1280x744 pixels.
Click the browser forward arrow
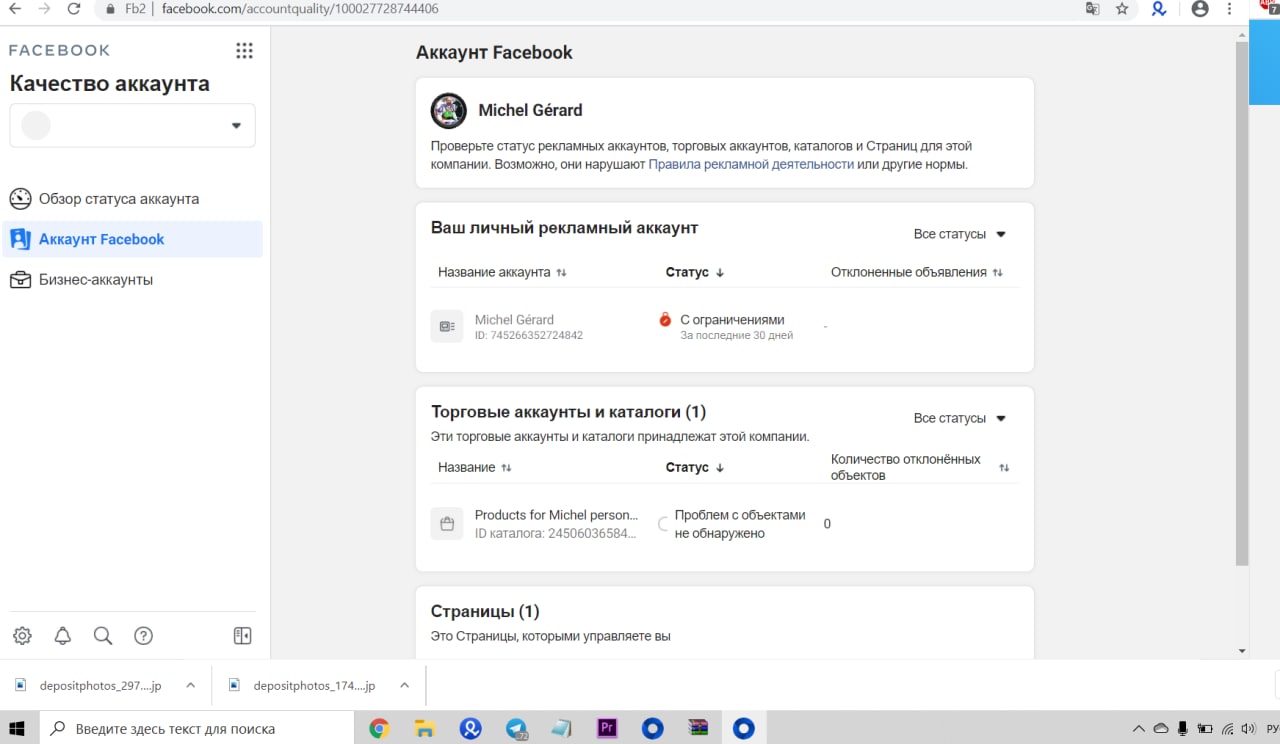tap(44, 9)
